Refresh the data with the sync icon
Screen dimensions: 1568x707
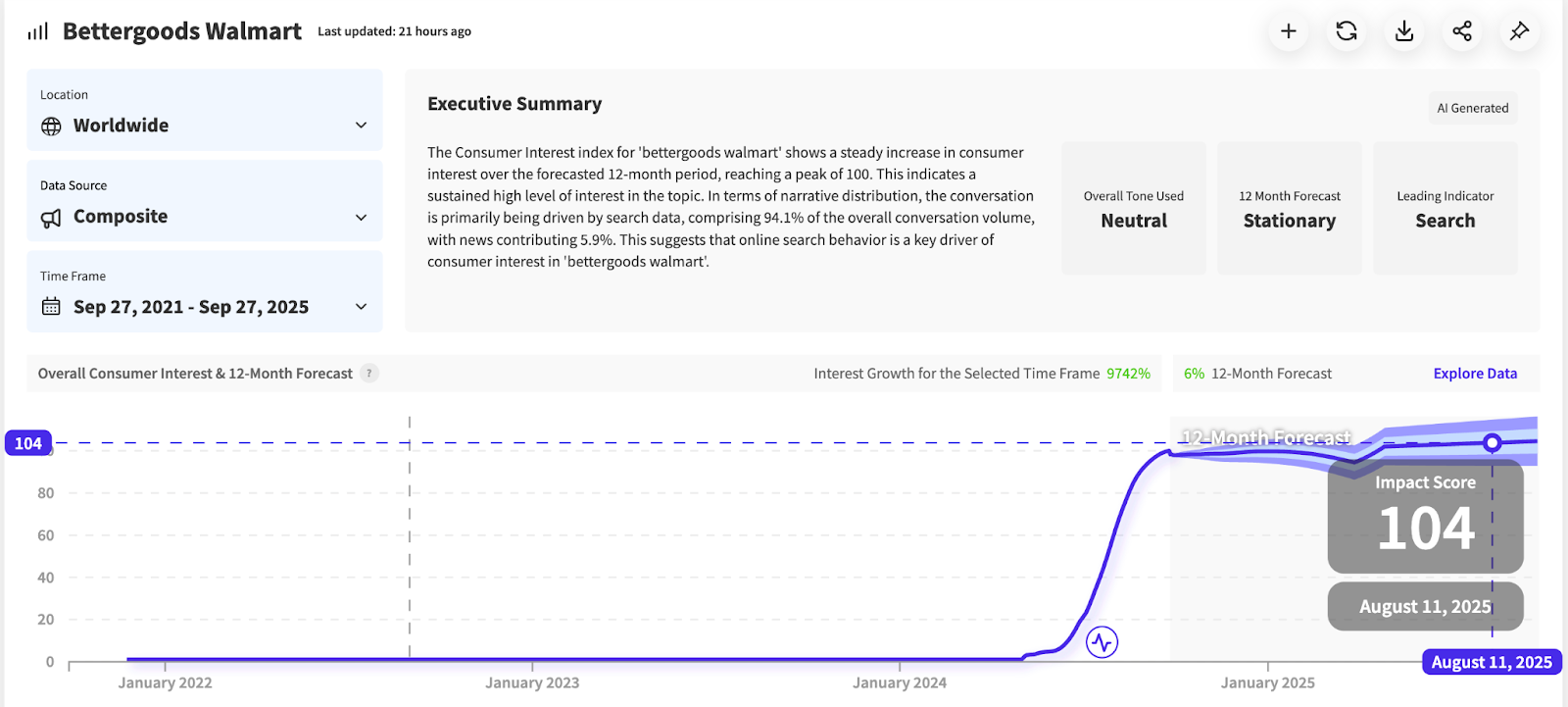[1347, 31]
